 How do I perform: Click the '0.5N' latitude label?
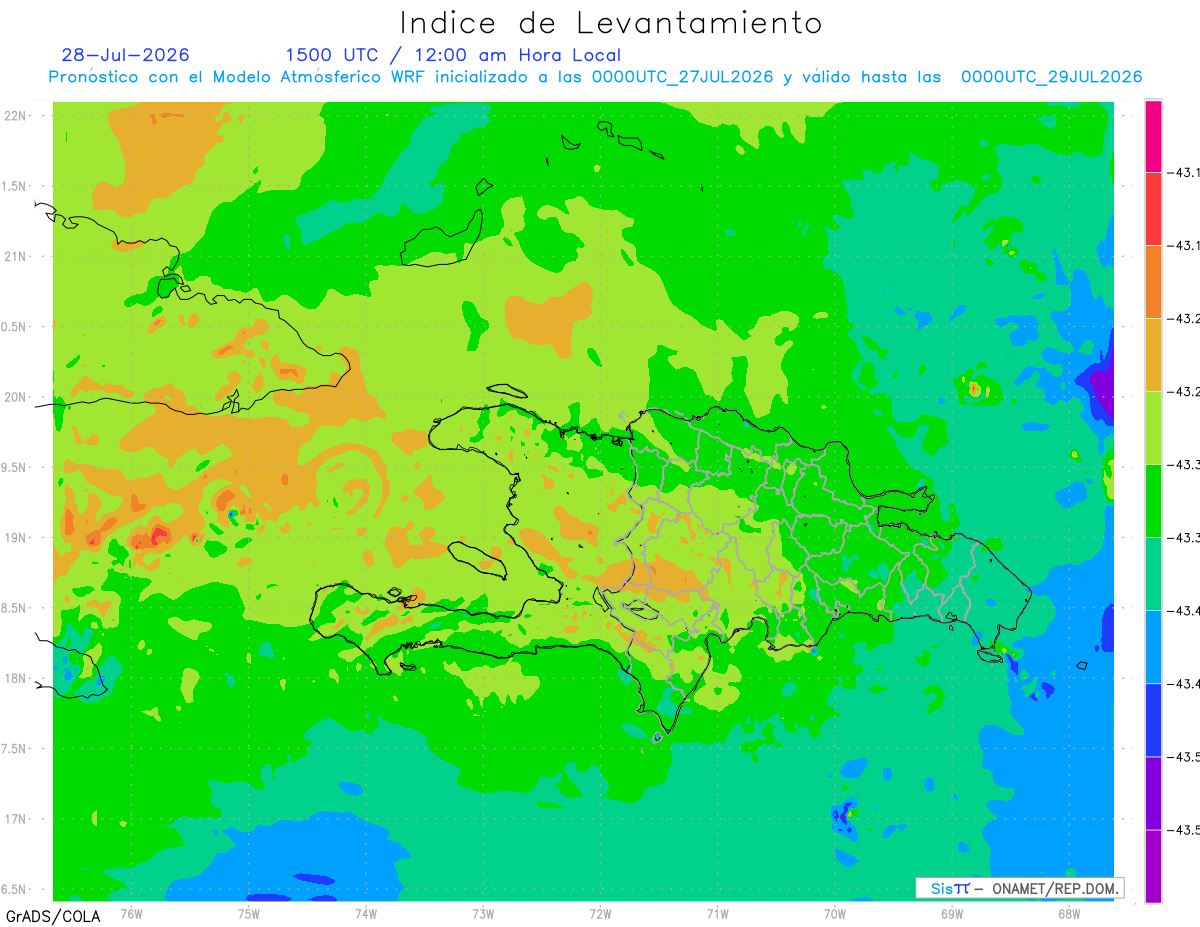point(14,327)
